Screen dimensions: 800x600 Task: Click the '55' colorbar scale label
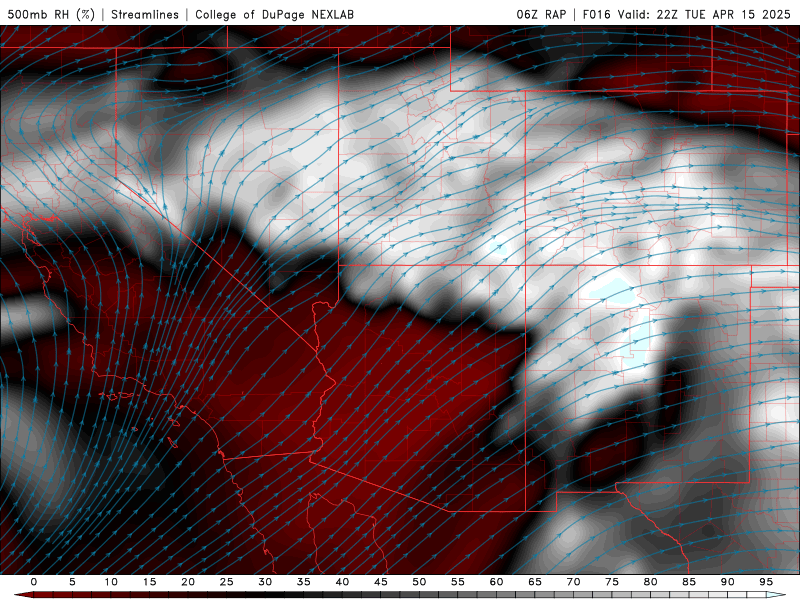[458, 582]
